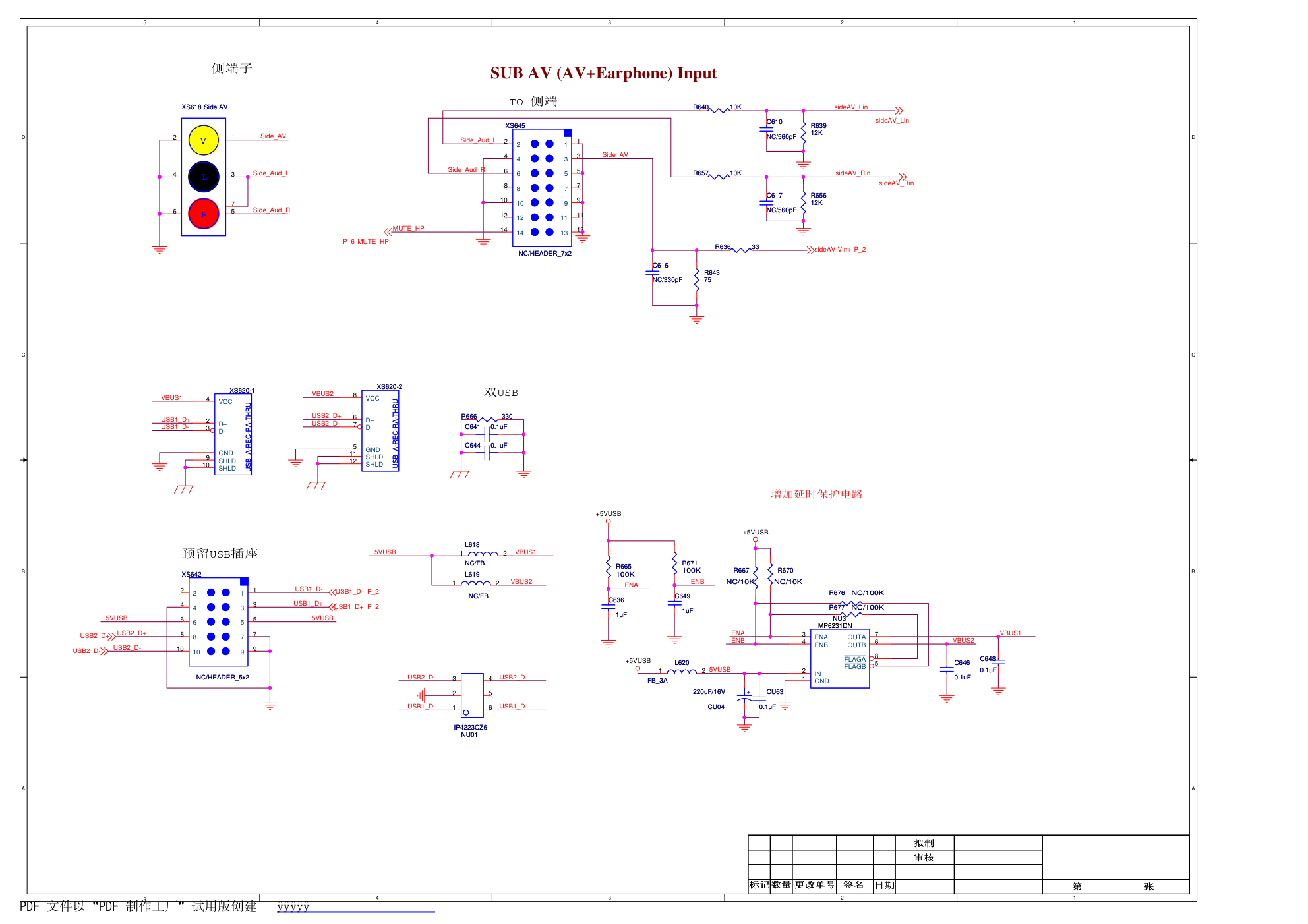Select the 'TO 侧端' annotation
The height and width of the screenshot is (924, 1308).
[533, 101]
